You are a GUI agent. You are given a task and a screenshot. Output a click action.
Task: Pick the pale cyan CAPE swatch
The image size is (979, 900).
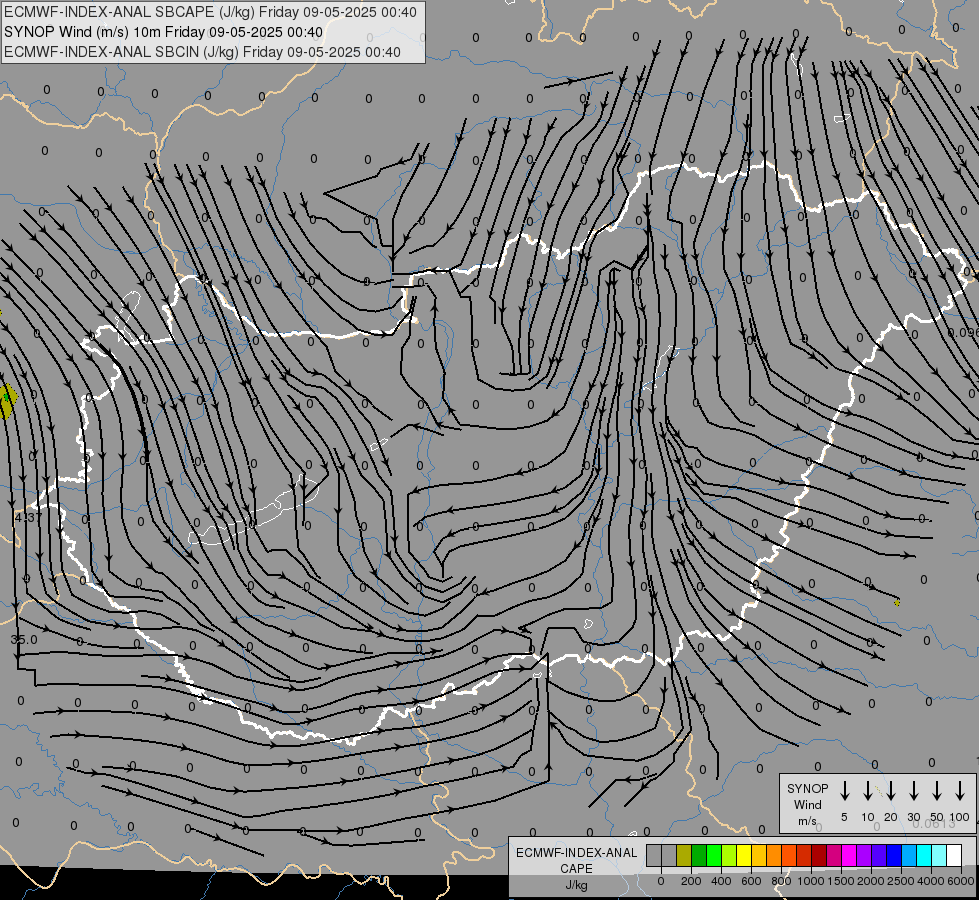coord(938,855)
